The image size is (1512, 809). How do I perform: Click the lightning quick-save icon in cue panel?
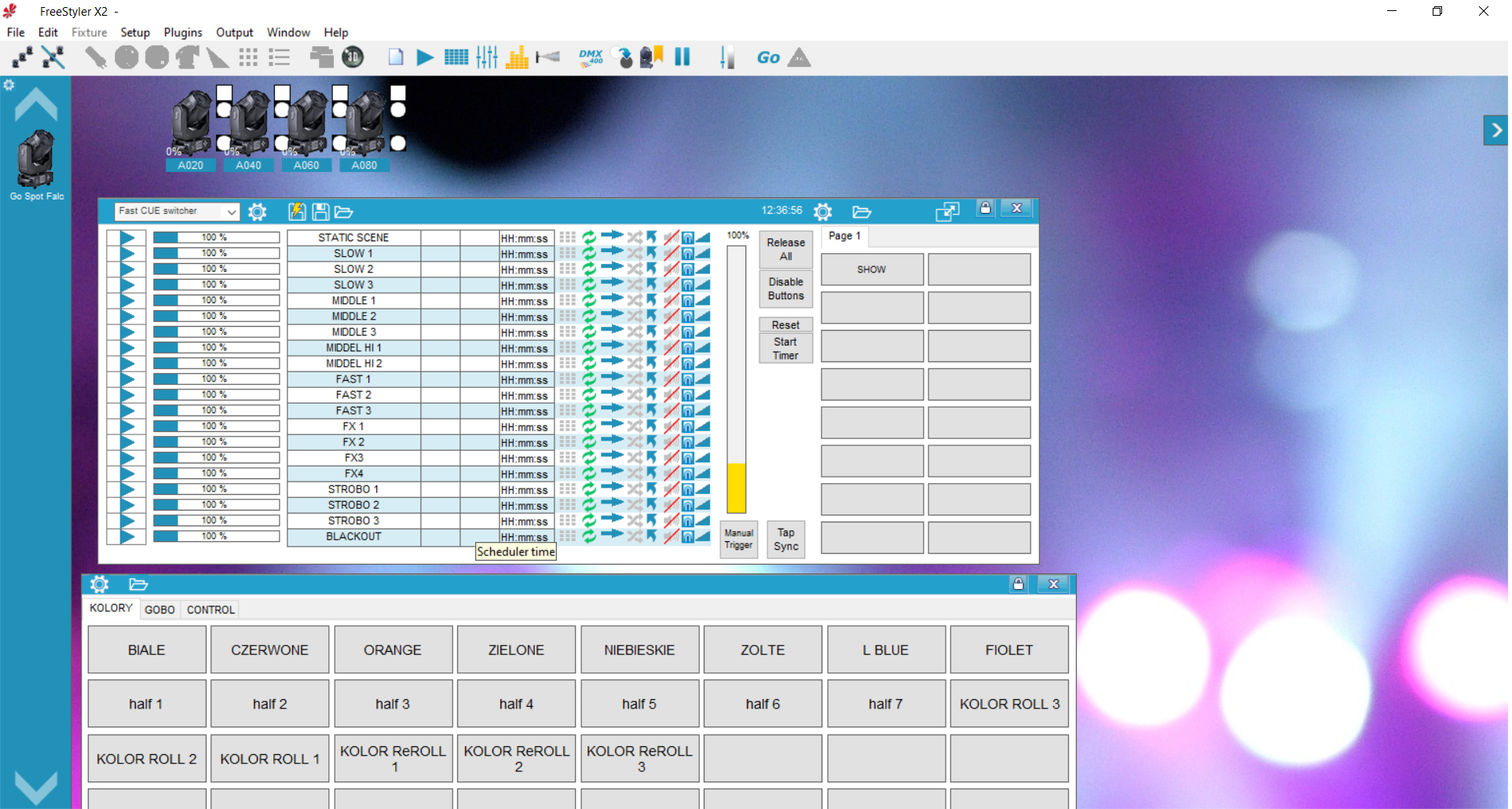coord(297,211)
